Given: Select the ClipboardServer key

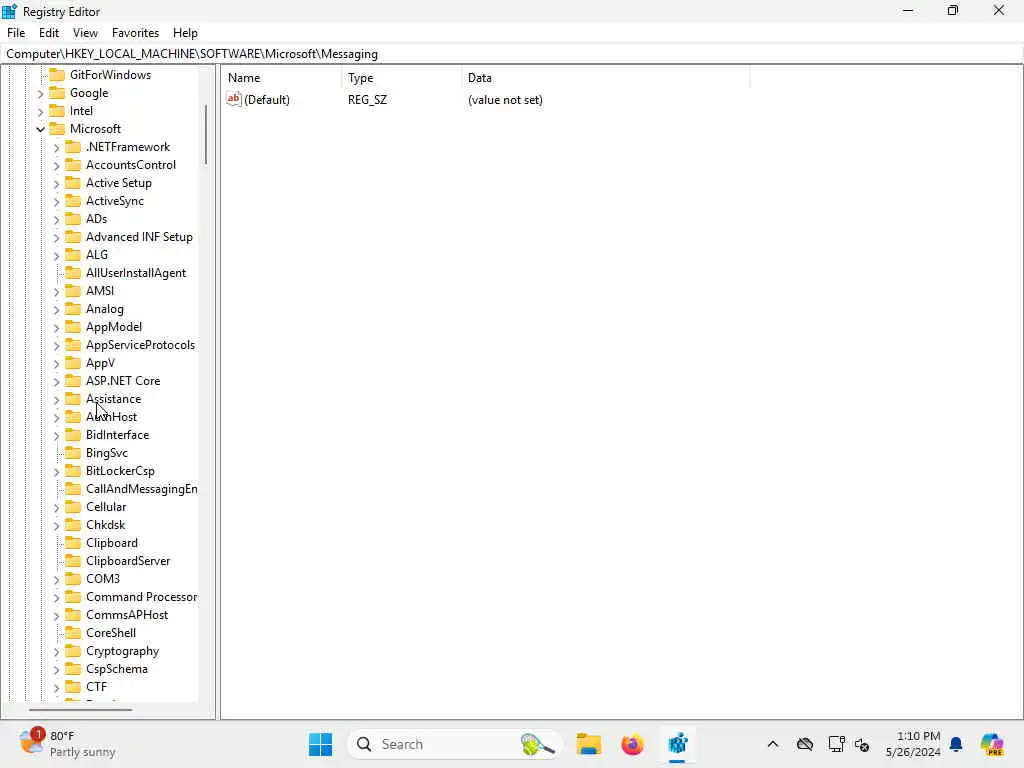Looking at the screenshot, I should pos(128,561).
